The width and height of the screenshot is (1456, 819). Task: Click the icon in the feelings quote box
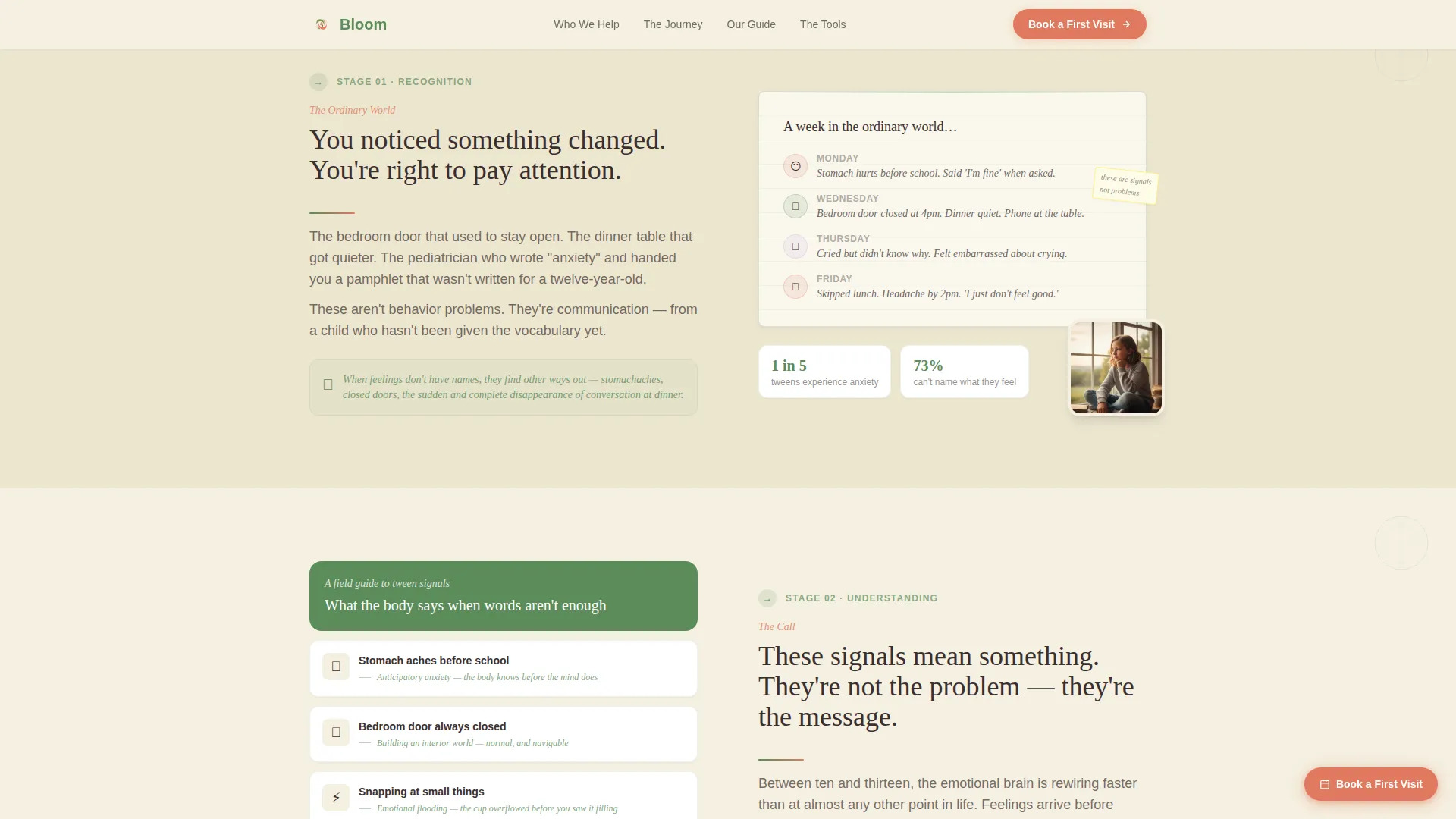pyautogui.click(x=328, y=385)
